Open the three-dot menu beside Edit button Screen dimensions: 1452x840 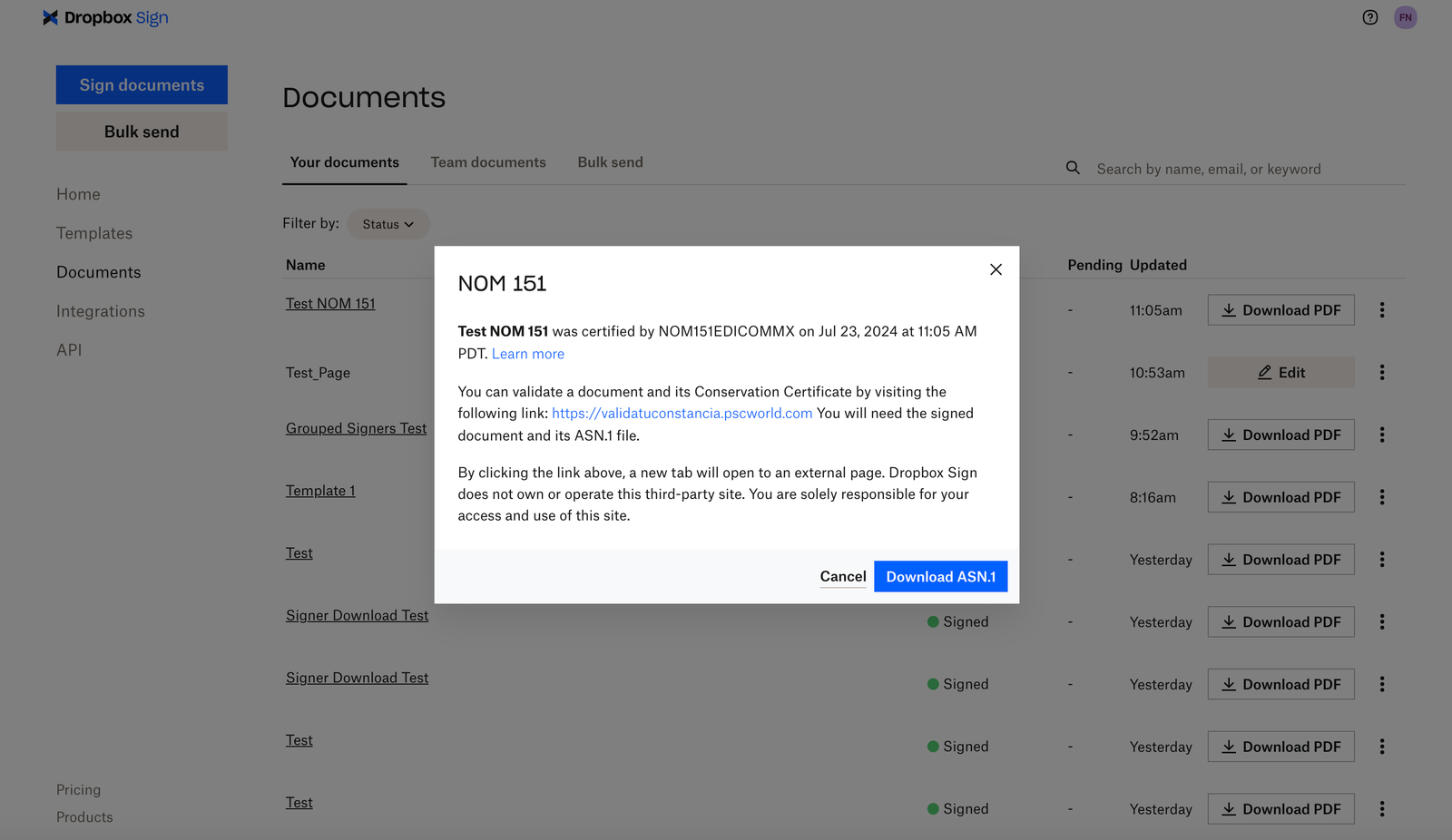(1381, 372)
